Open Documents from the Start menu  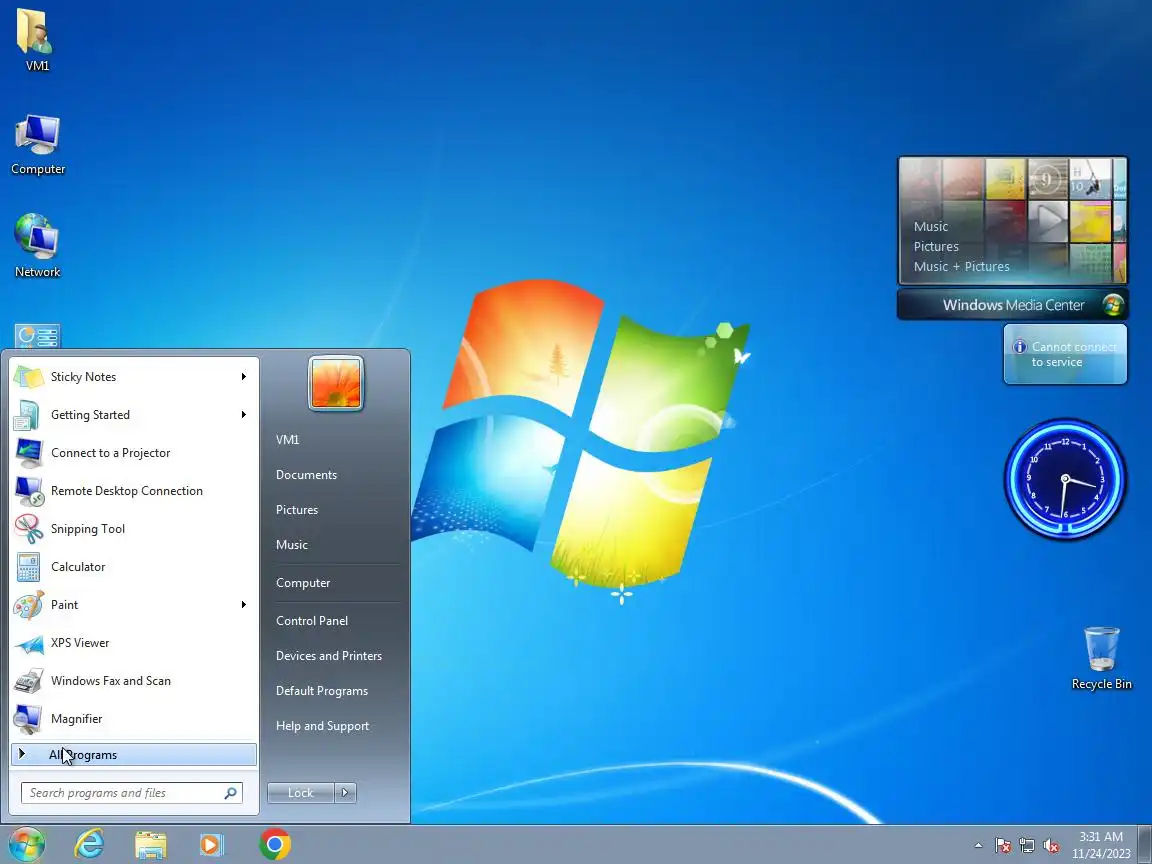click(x=306, y=475)
